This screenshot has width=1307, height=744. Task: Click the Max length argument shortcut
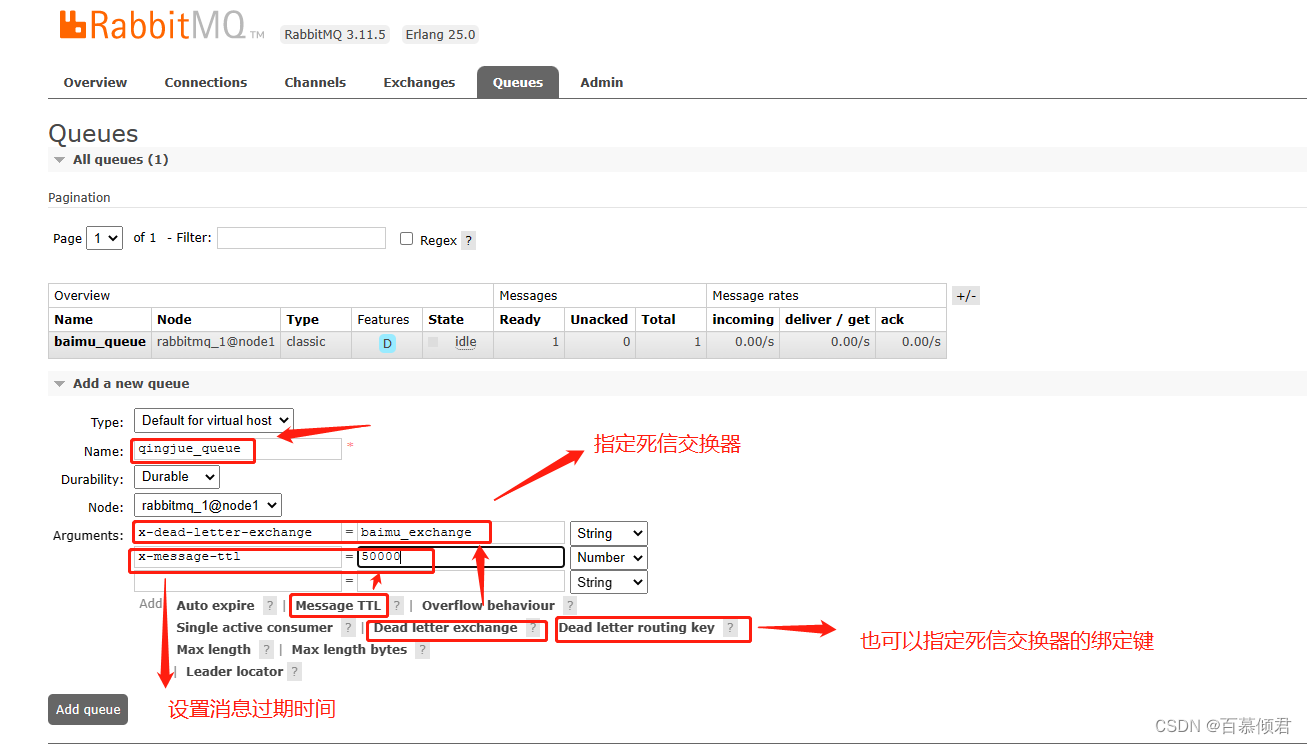point(213,649)
